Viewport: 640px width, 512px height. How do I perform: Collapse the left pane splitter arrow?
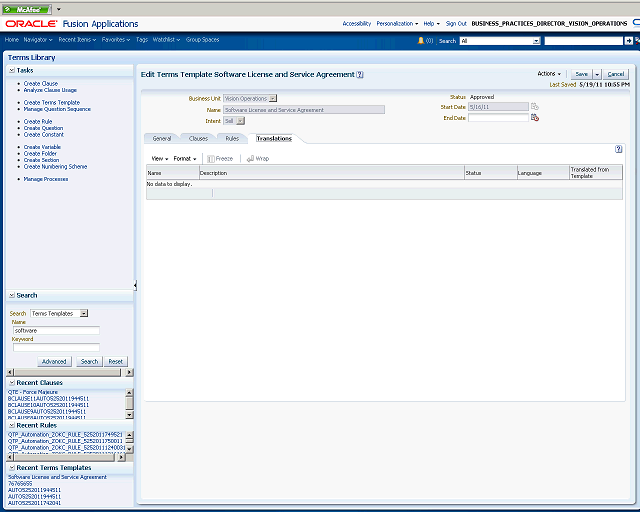(135, 285)
